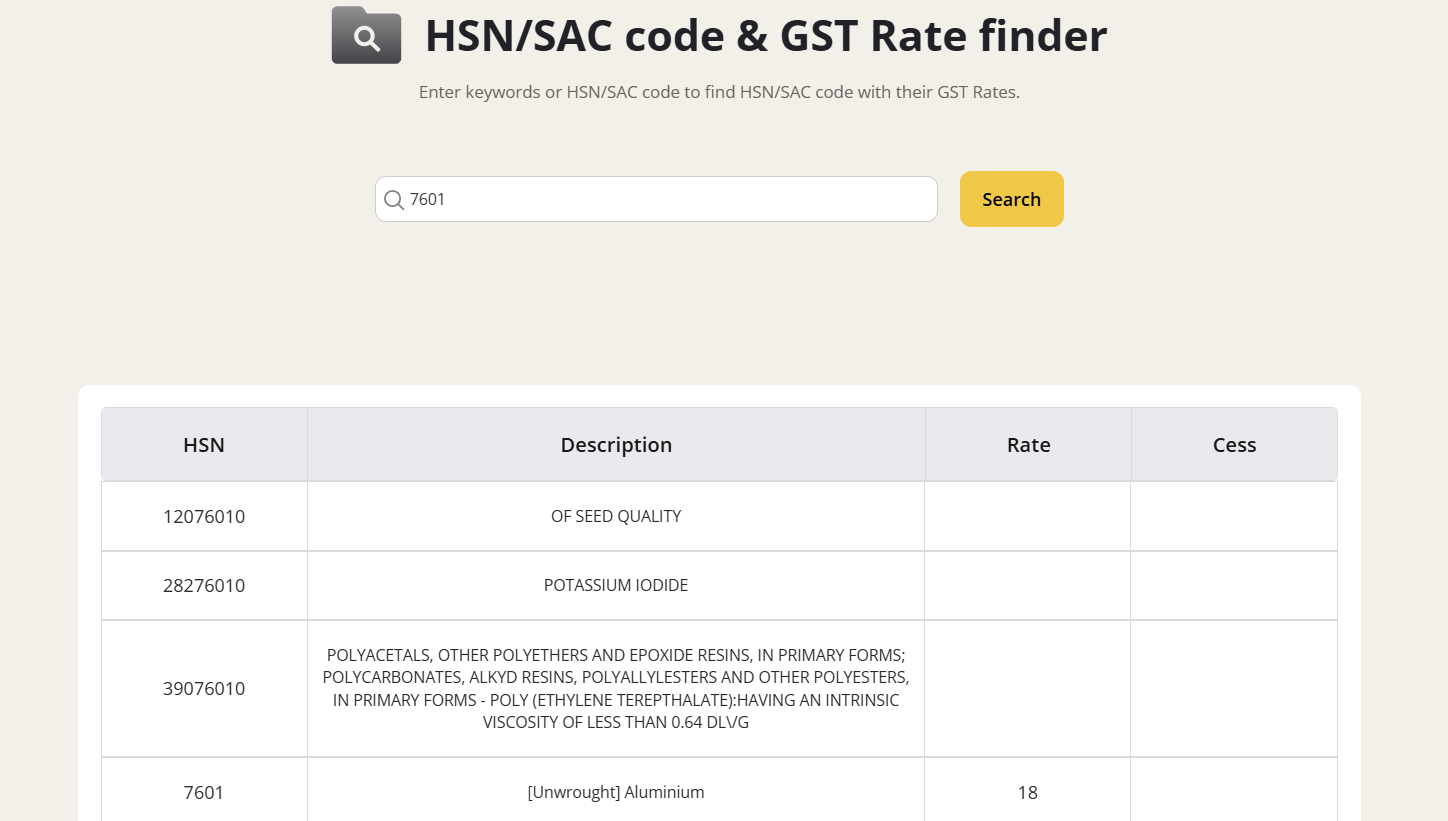Click the HSN column header
This screenshot has height=821, width=1448.
(x=204, y=445)
